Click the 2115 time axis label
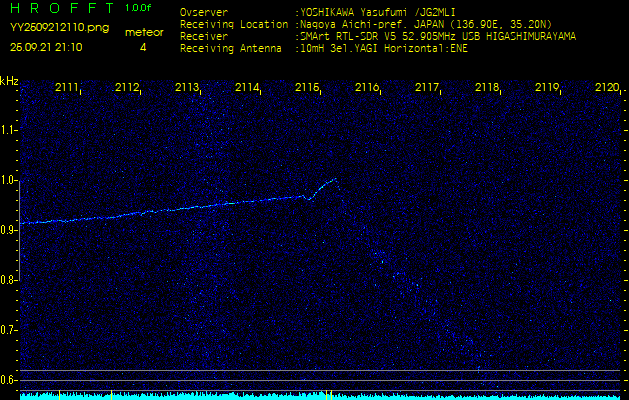Screen dimensions: 629x400 pos(306,87)
